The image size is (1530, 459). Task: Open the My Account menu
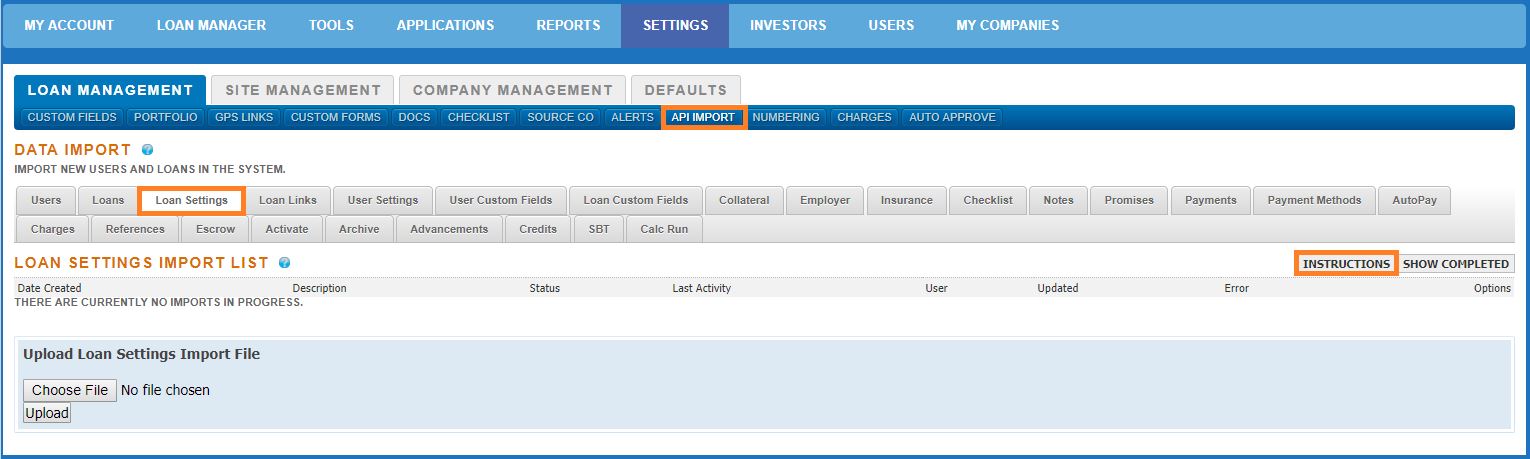pyautogui.click(x=69, y=25)
